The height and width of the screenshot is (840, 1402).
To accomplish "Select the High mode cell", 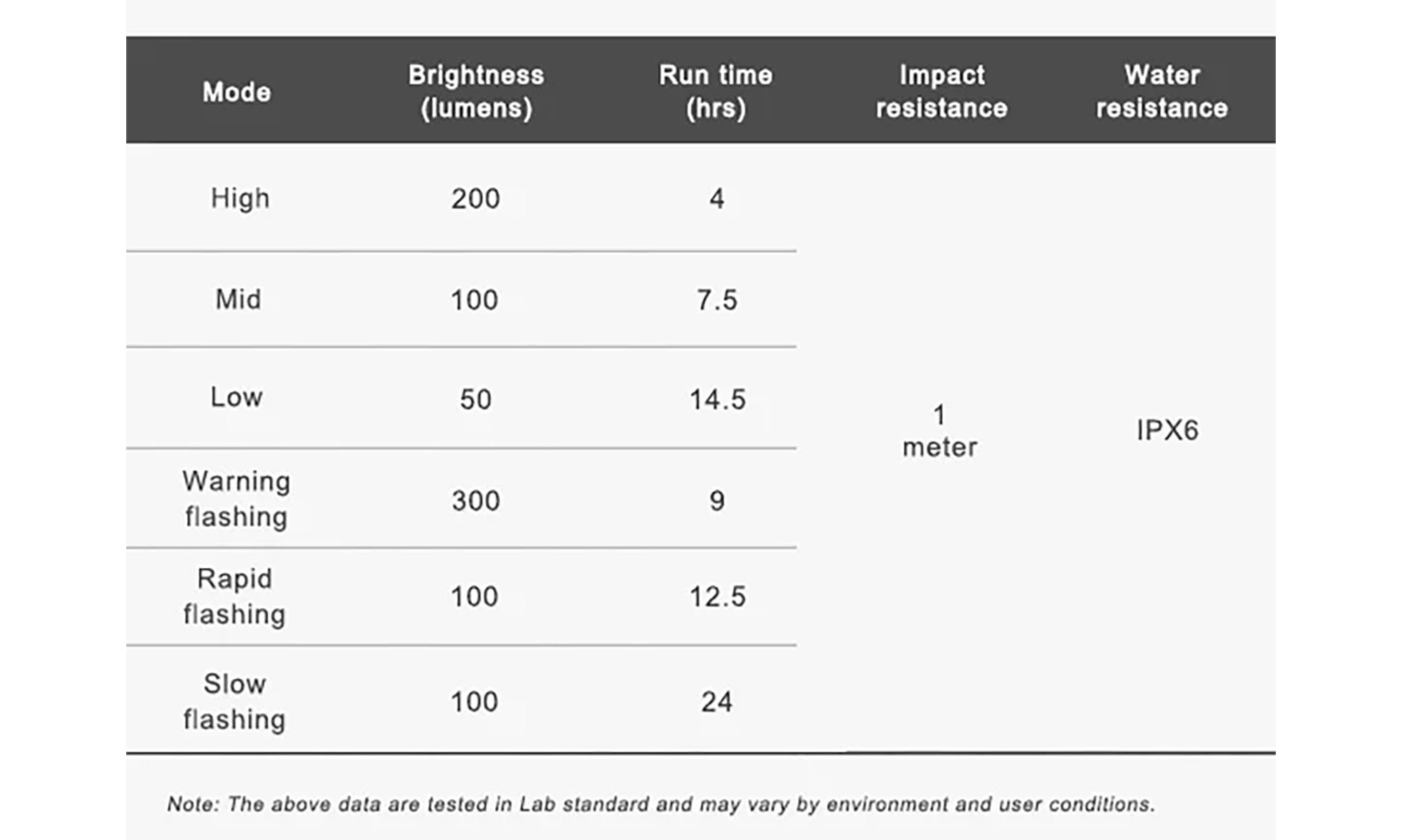I will tap(240, 198).
